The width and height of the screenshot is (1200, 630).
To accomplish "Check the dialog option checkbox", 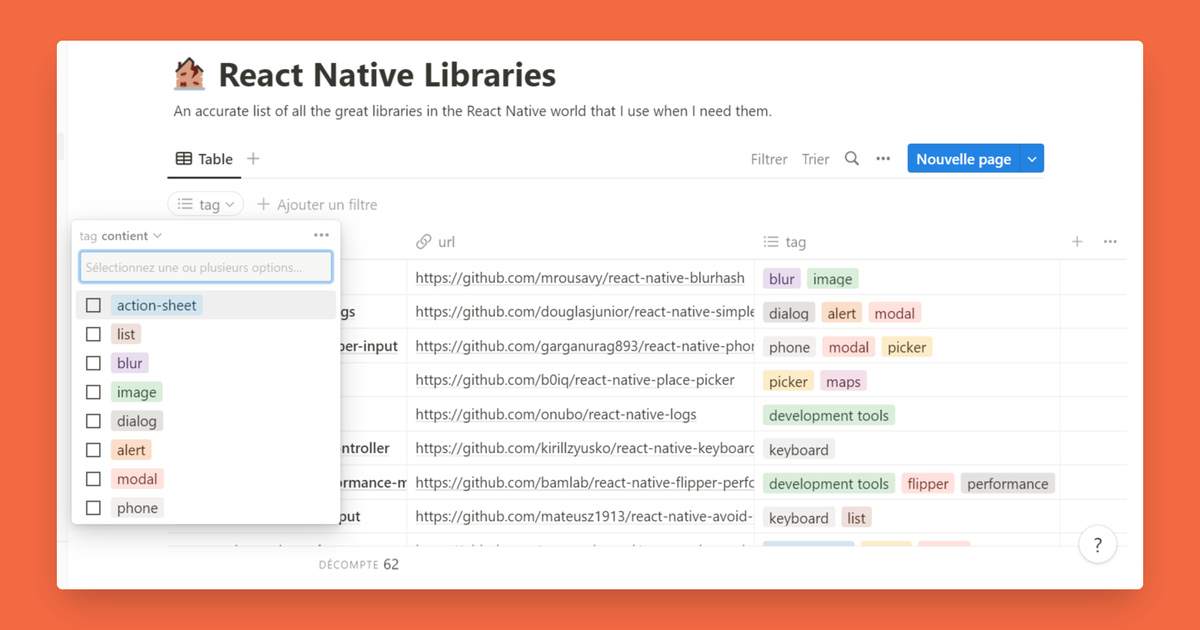I will [x=93, y=421].
